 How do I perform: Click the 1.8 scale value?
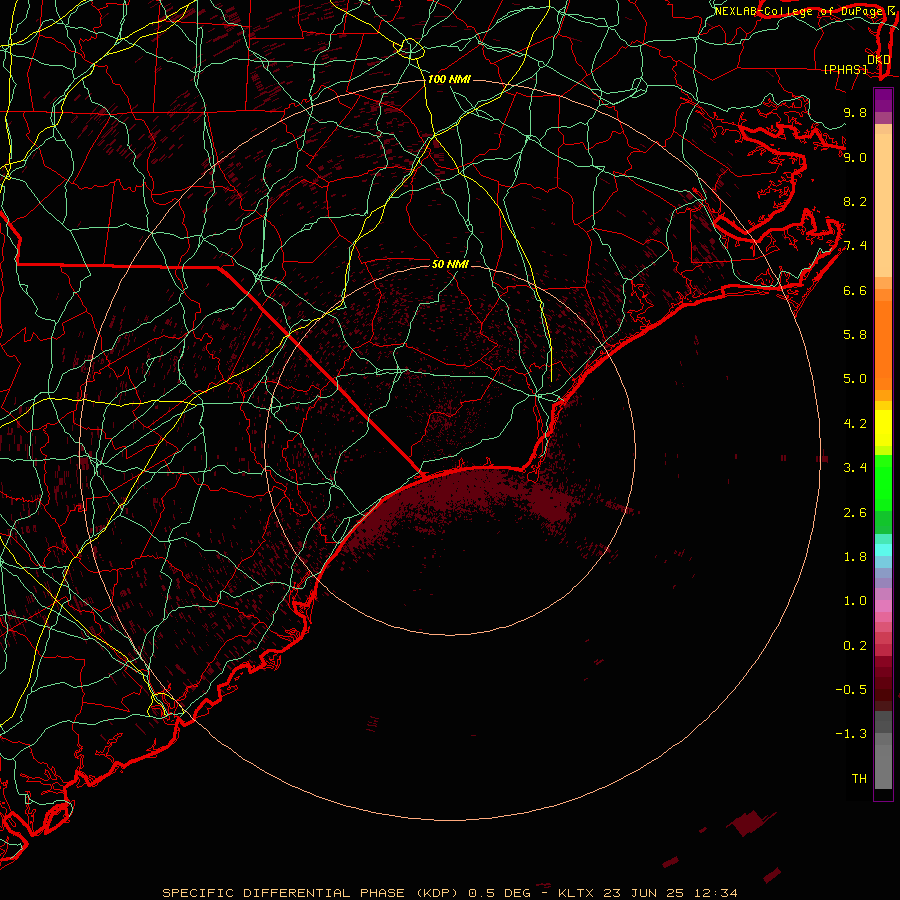[x=855, y=557]
